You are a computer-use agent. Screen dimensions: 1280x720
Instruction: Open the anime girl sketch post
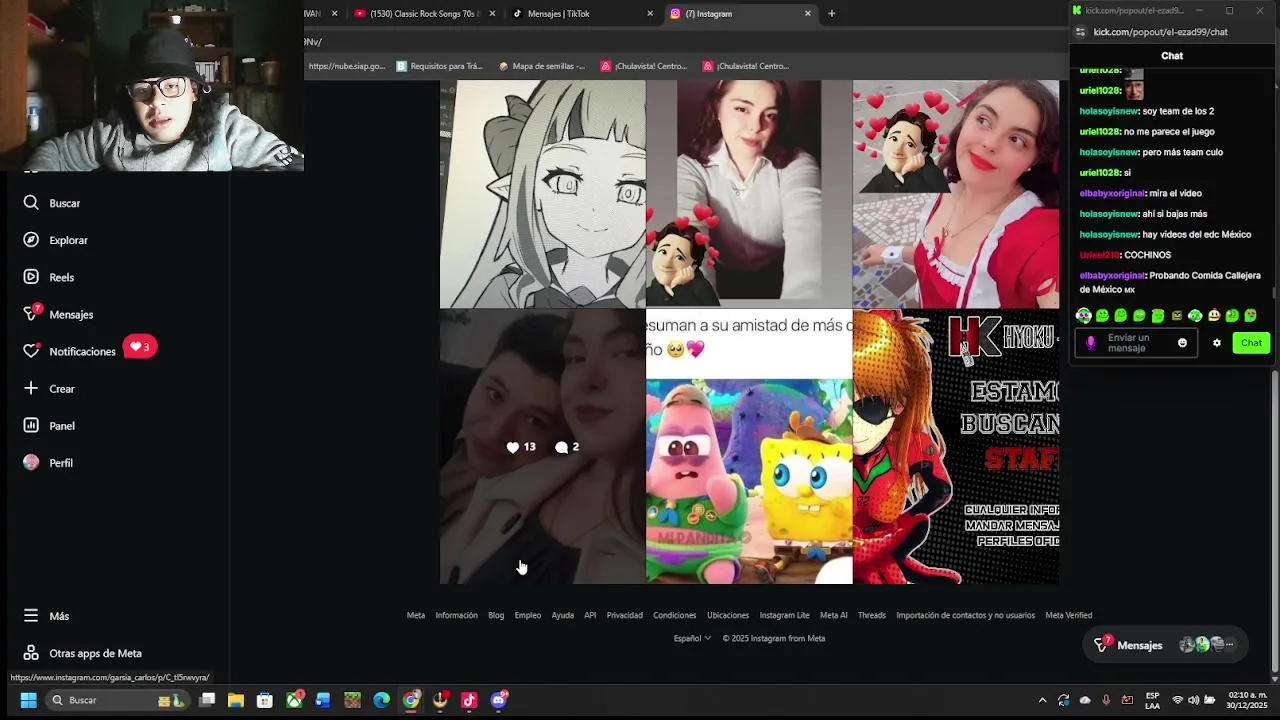coord(543,194)
